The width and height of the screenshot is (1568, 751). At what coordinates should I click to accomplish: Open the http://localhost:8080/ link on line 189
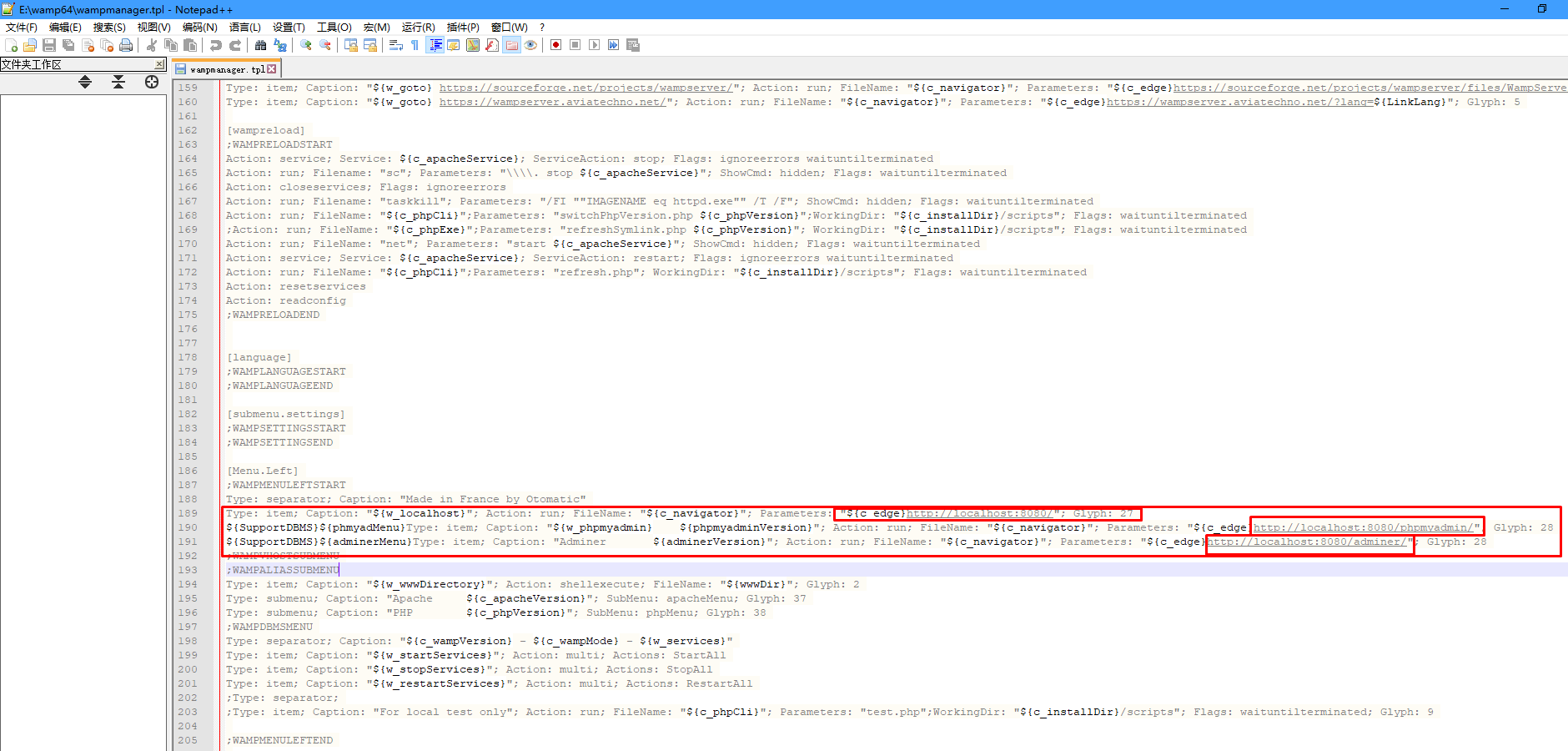point(980,513)
